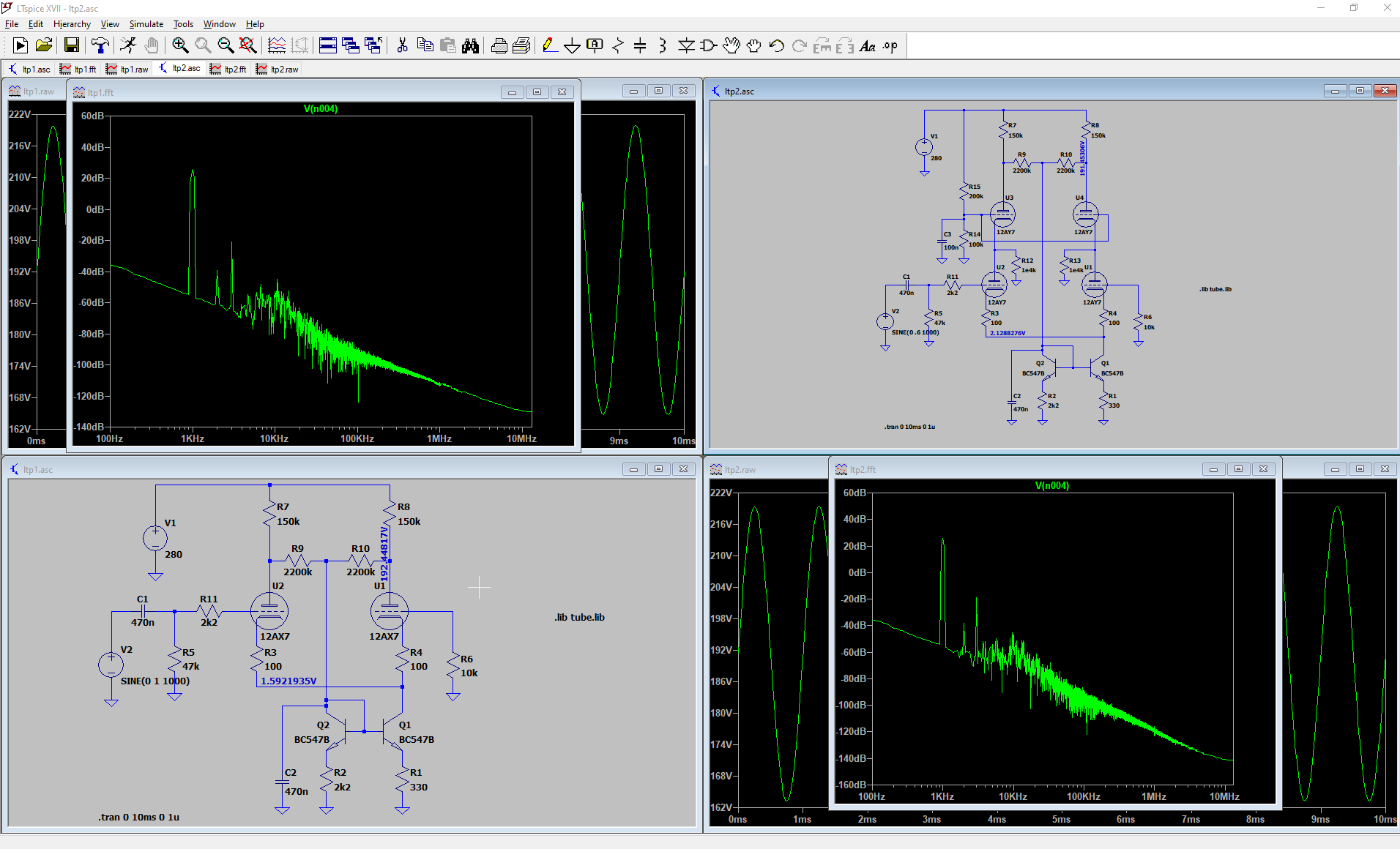Maximize the ltp1.asc schematic window
The height and width of the screenshot is (849, 1400).
(658, 468)
